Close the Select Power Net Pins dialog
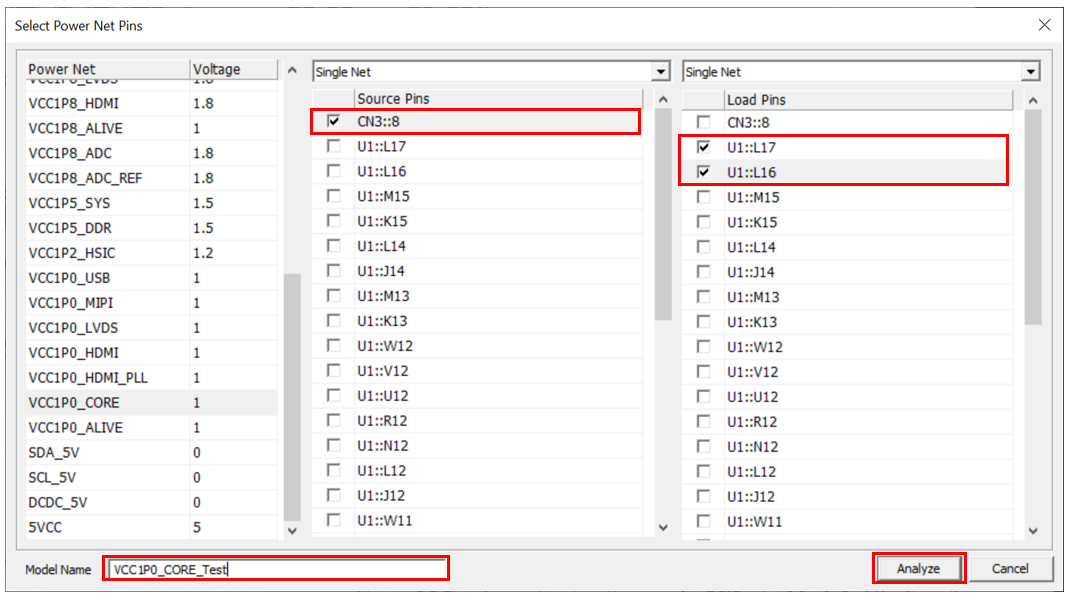The height and width of the screenshot is (601, 1071). pyautogui.click(x=1044, y=25)
